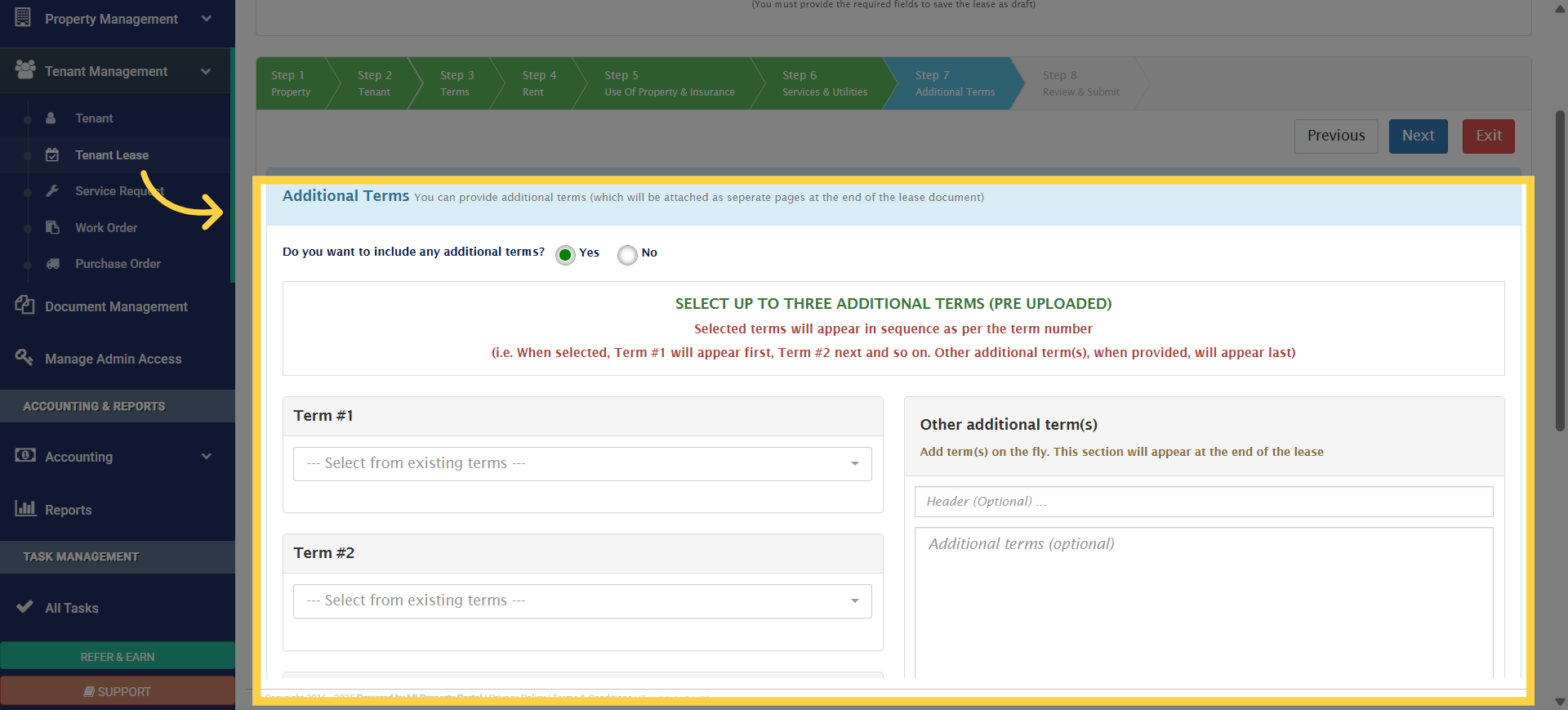Click the Header (Optional) input field
This screenshot has height=710, width=1568.
[x=1203, y=502]
